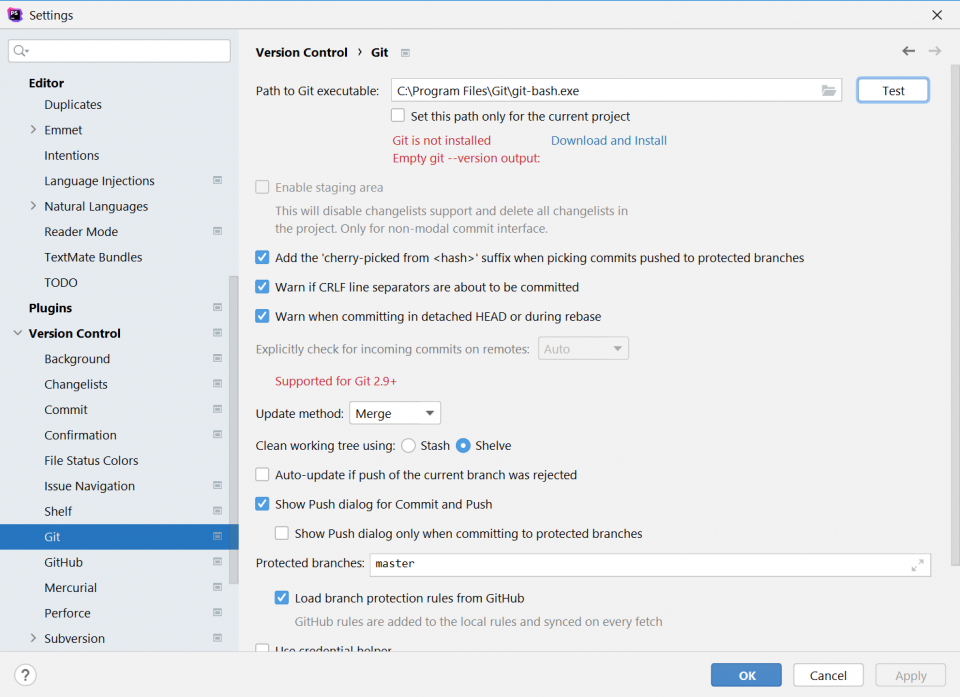Click the Download and Install link
The image size is (960, 697).
609,140
